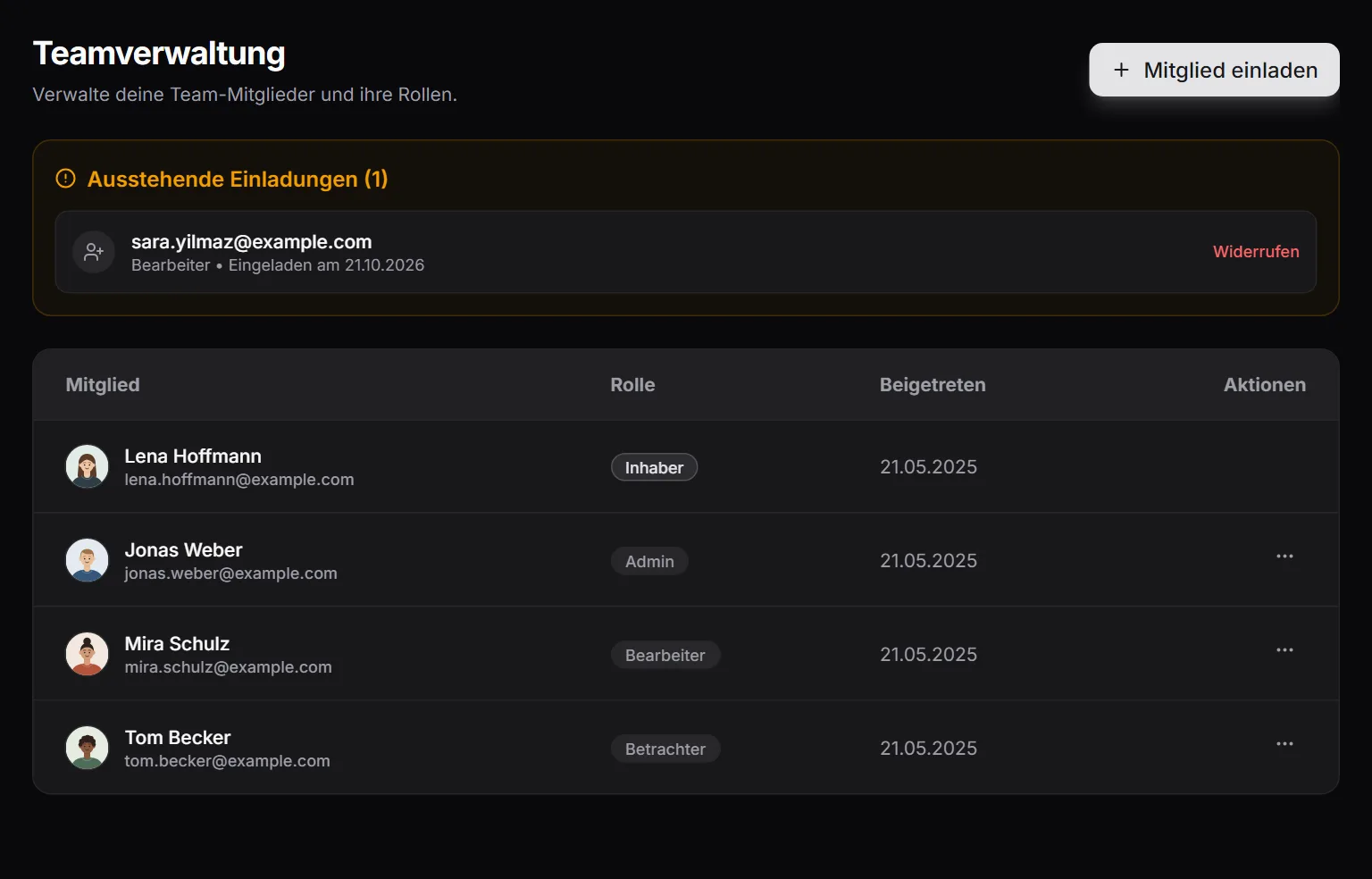Click the Aktionen column header

click(1265, 385)
